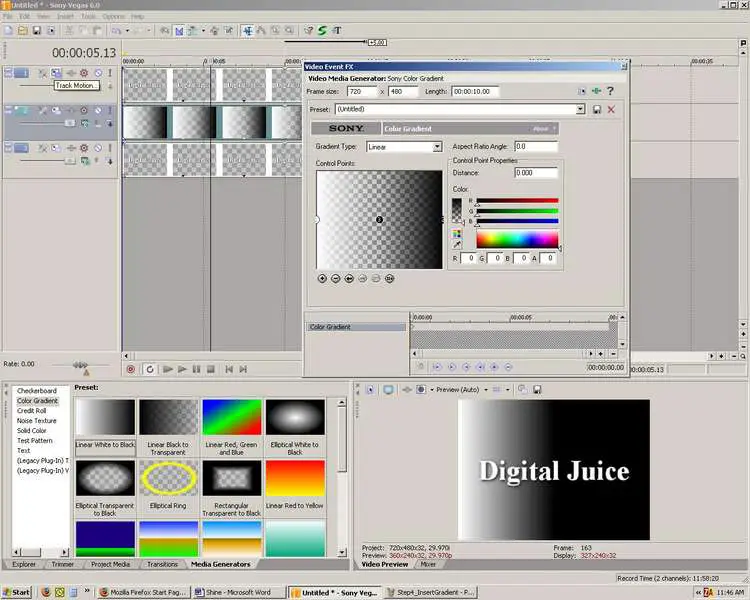The height and width of the screenshot is (600, 750).
Task: Open Mozilla Firefox Start Page taskbar button
Action: (143, 592)
